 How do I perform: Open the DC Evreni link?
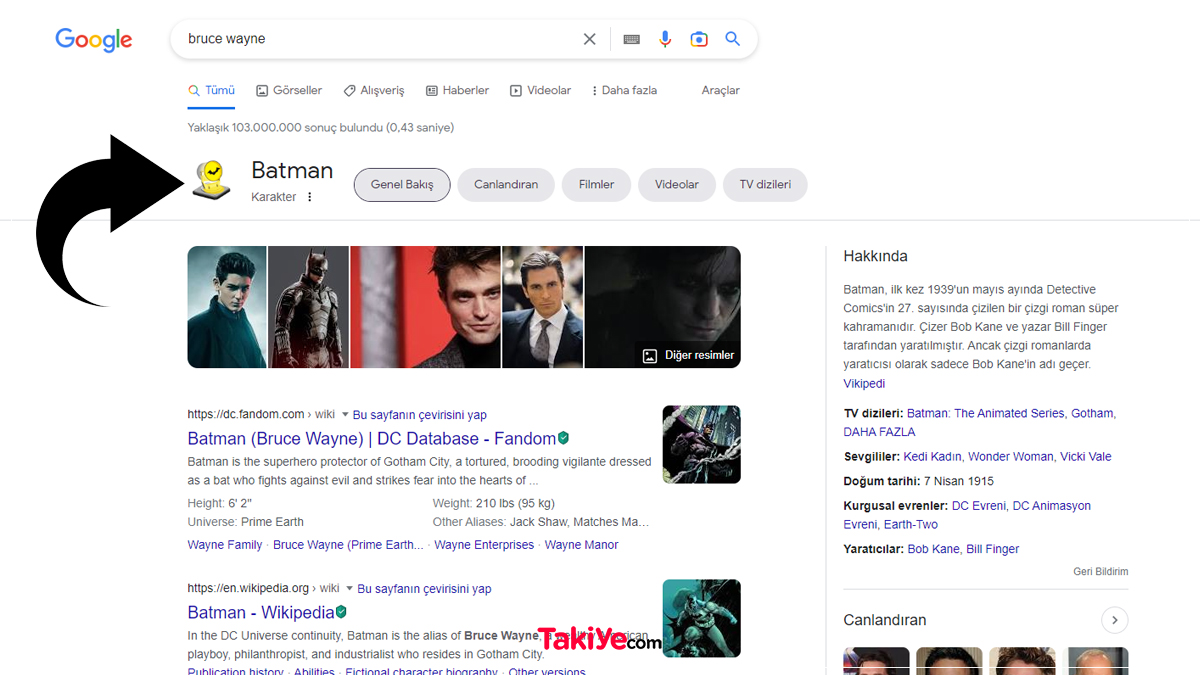[979, 506]
